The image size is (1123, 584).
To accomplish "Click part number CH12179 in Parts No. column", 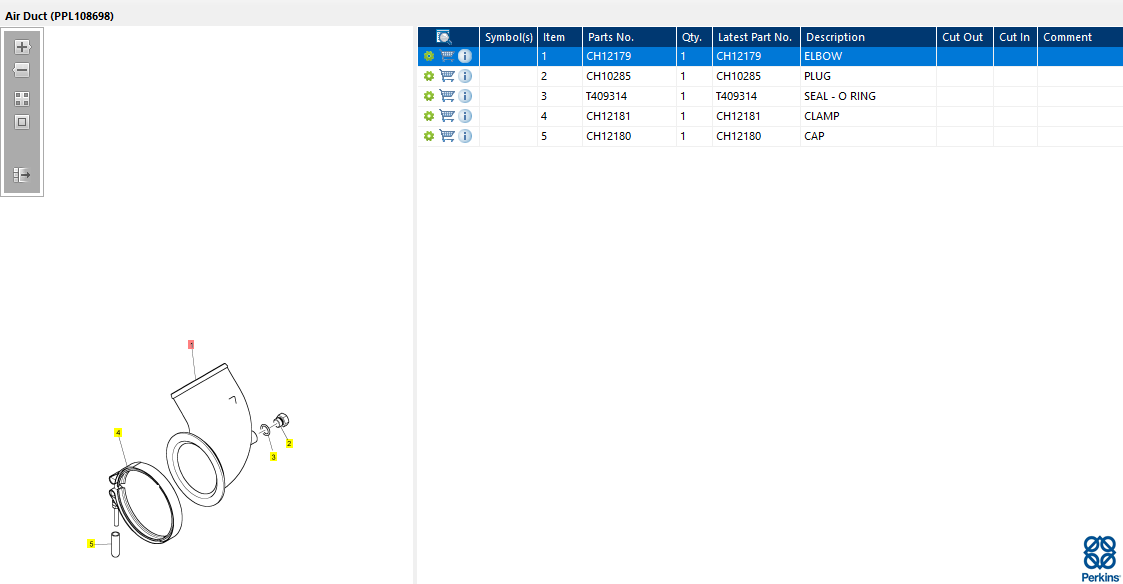I will pyautogui.click(x=609, y=56).
